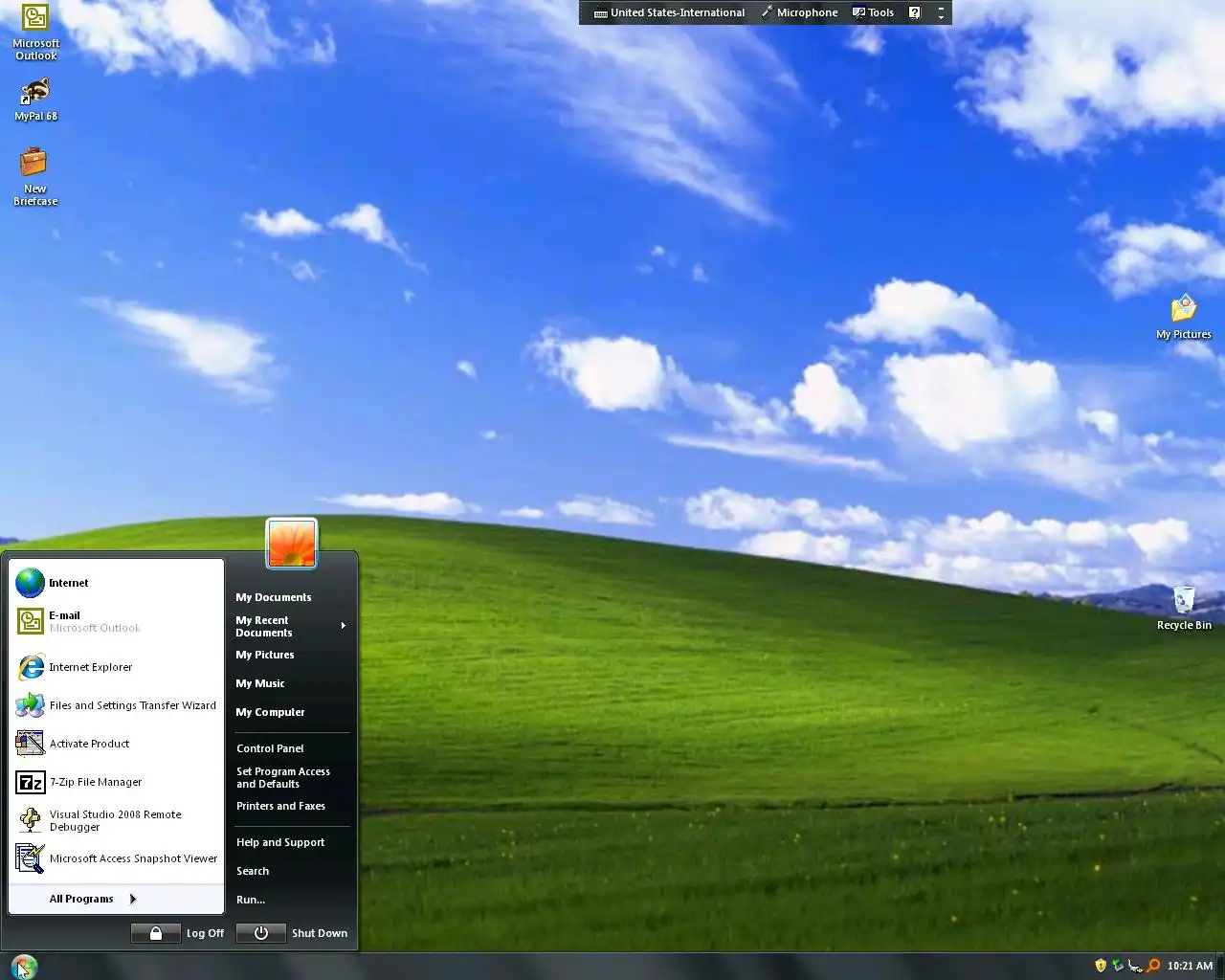Viewport: 1225px width, 980px height.
Task: Click the 10:21 AM taskbar clock
Action: click(1190, 966)
